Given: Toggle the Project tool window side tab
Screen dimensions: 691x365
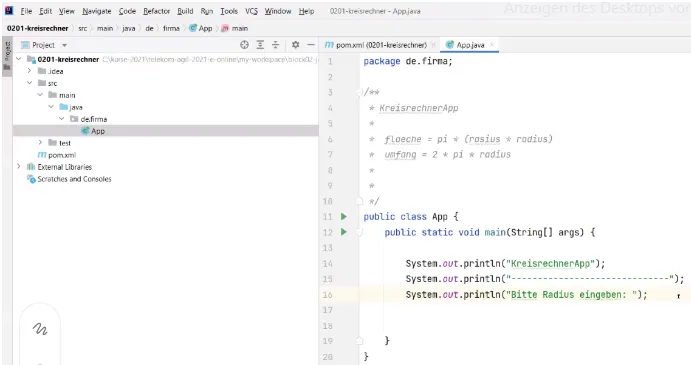Looking at the screenshot, I should click(x=7, y=56).
